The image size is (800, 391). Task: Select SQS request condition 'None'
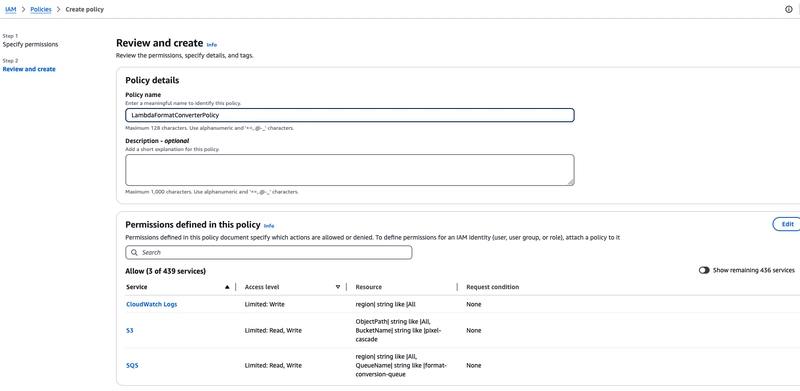point(473,365)
